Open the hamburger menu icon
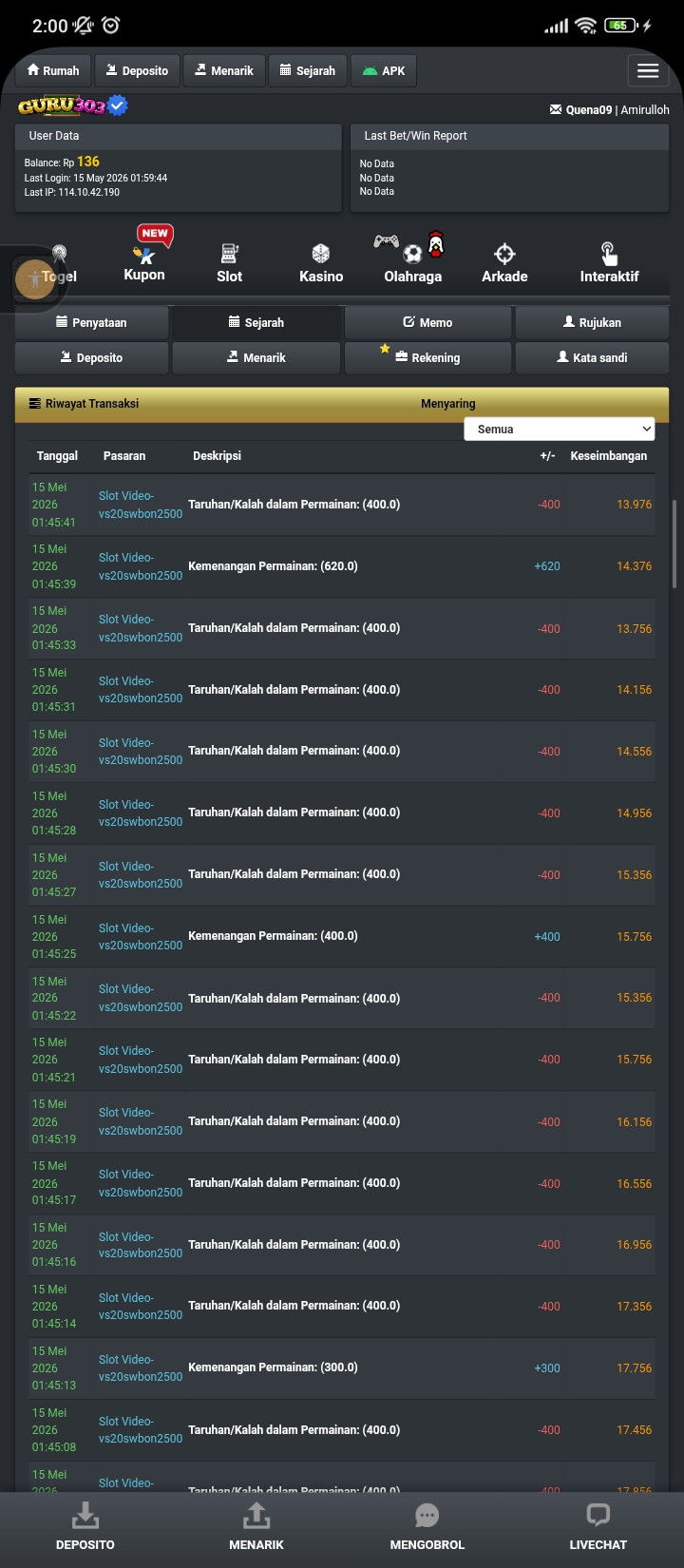Image resolution: width=684 pixels, height=1568 pixels. 648,70
